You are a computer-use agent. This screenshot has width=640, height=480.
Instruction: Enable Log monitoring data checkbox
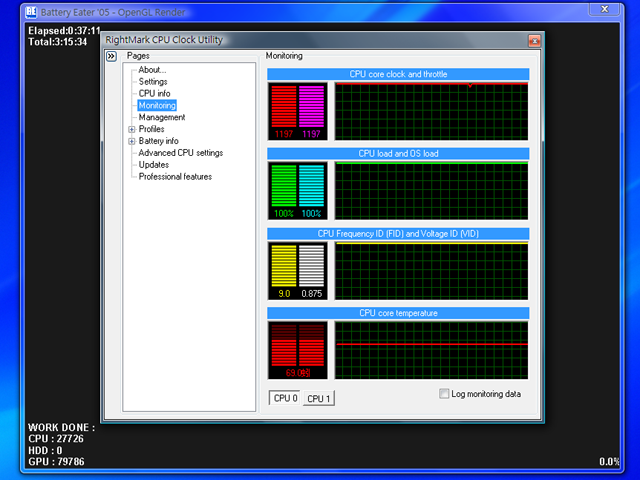(444, 394)
